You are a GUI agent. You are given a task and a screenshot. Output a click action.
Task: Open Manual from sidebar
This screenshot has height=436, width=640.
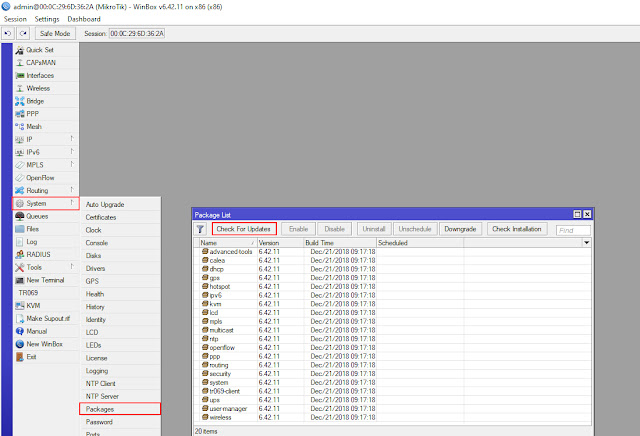pyautogui.click(x=46, y=331)
